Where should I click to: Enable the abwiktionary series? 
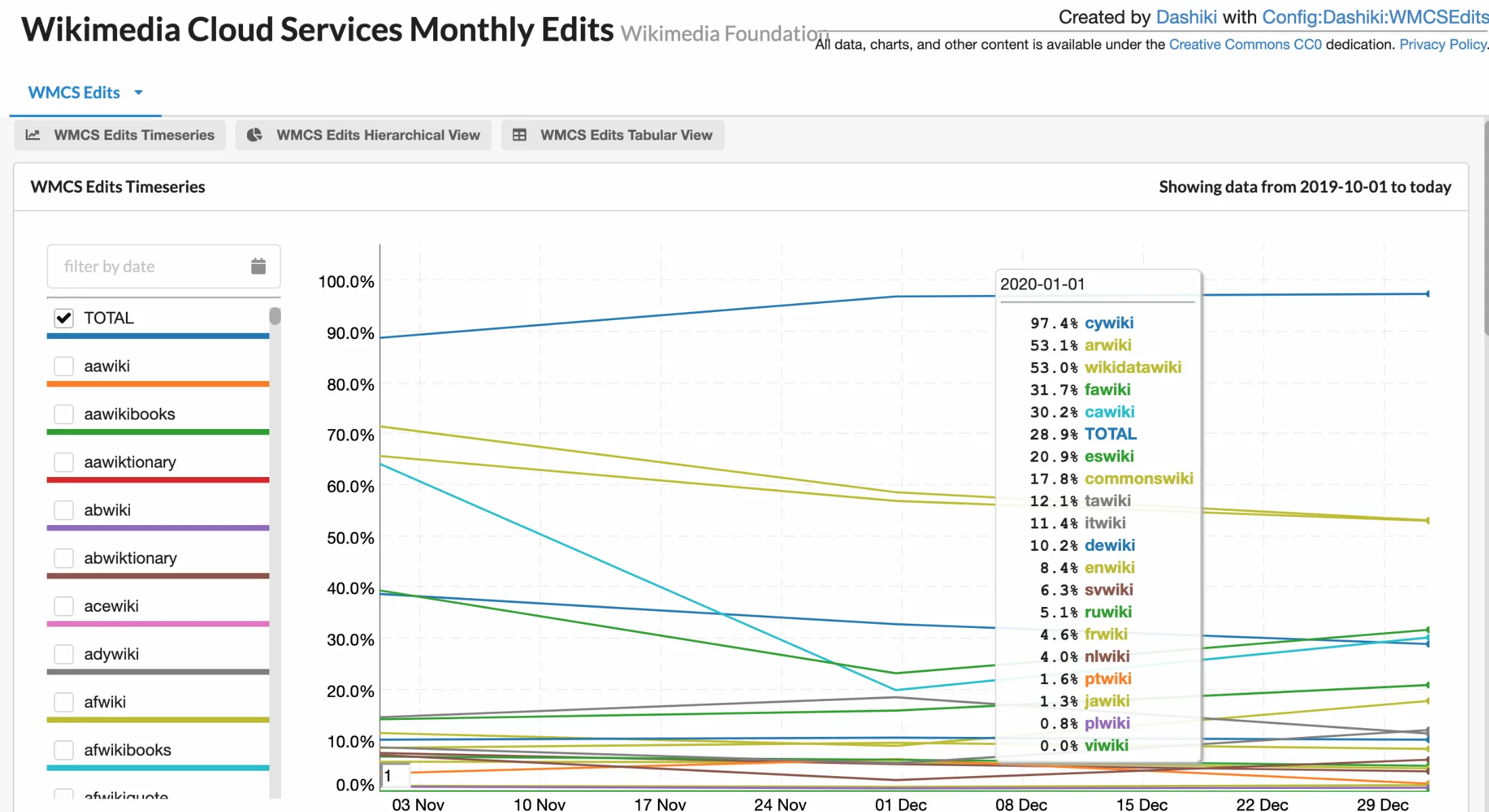coord(64,558)
